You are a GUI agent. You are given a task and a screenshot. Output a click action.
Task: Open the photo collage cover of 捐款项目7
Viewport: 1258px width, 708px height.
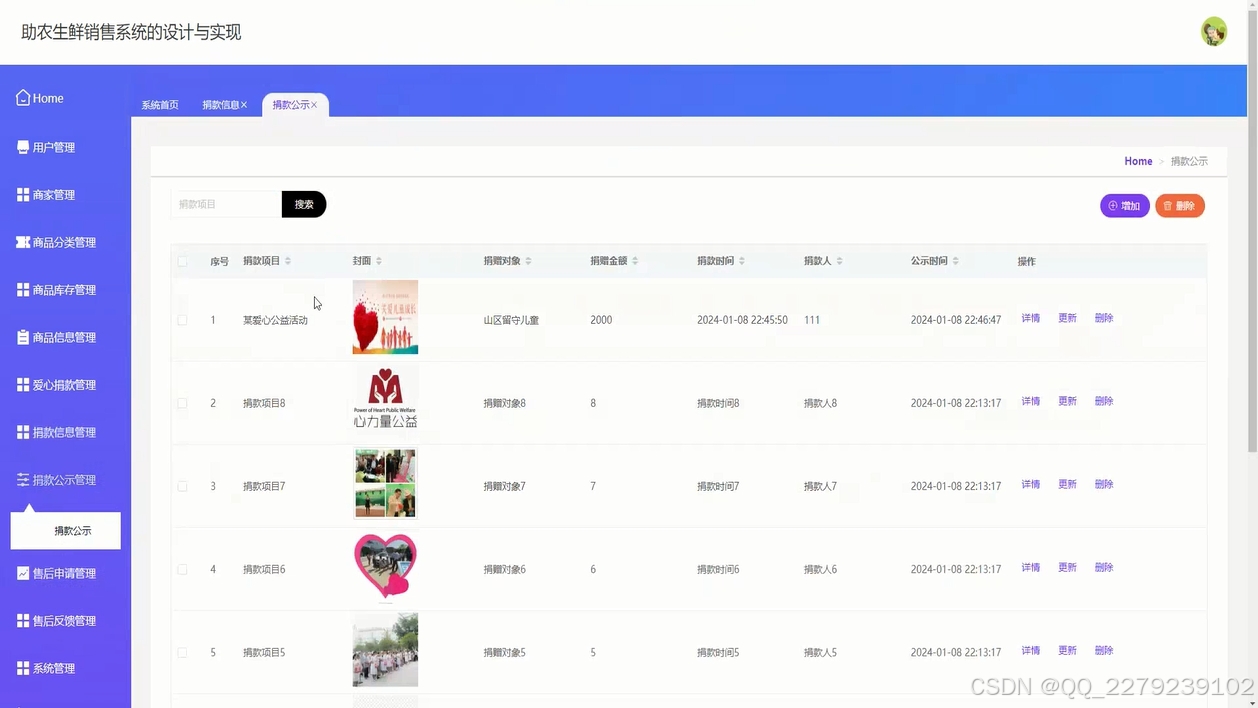point(385,484)
